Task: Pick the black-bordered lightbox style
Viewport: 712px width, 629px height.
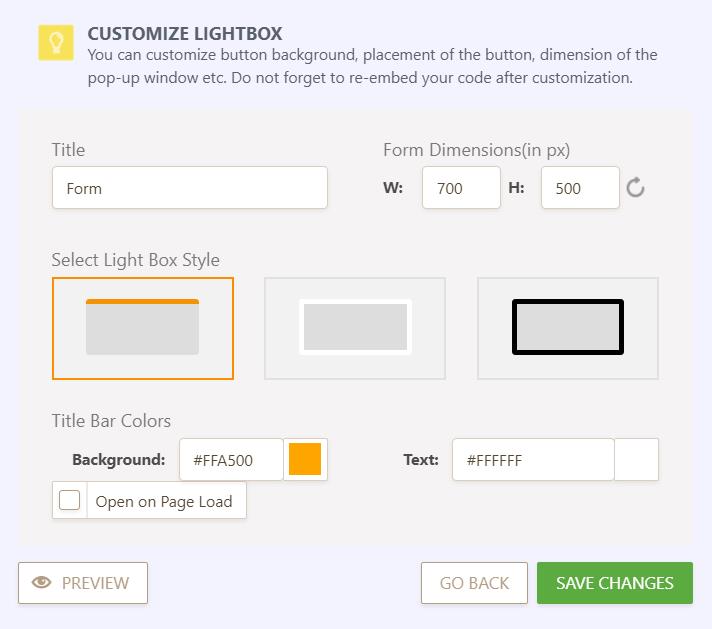Action: 568,328
